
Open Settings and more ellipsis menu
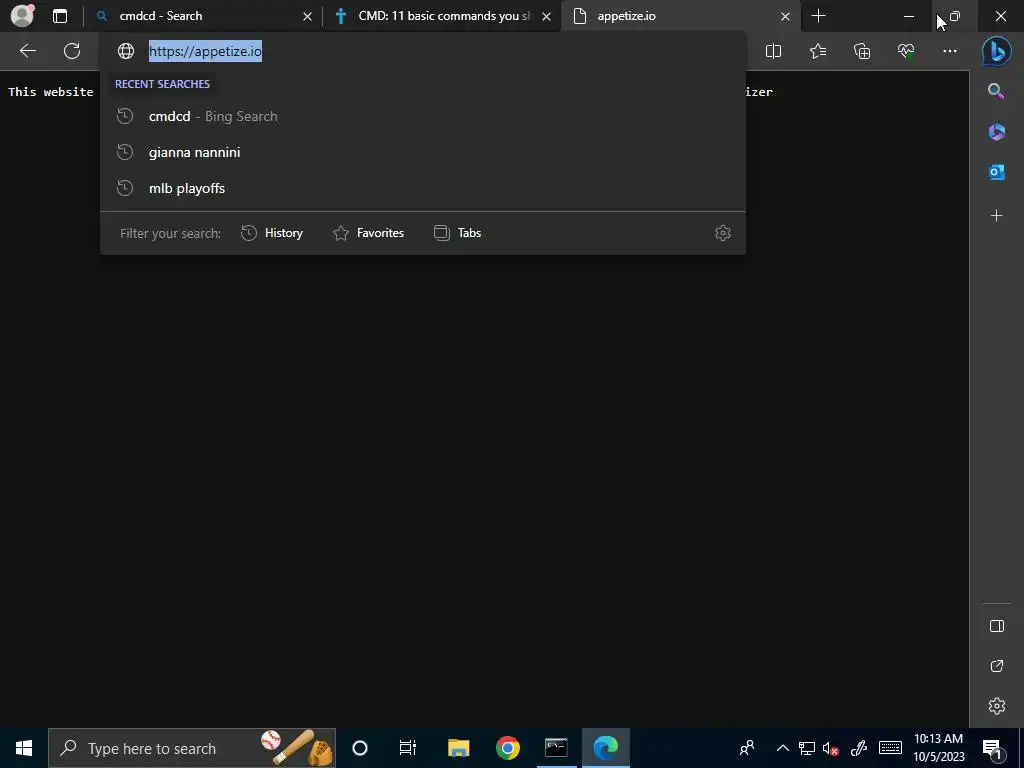tap(950, 51)
